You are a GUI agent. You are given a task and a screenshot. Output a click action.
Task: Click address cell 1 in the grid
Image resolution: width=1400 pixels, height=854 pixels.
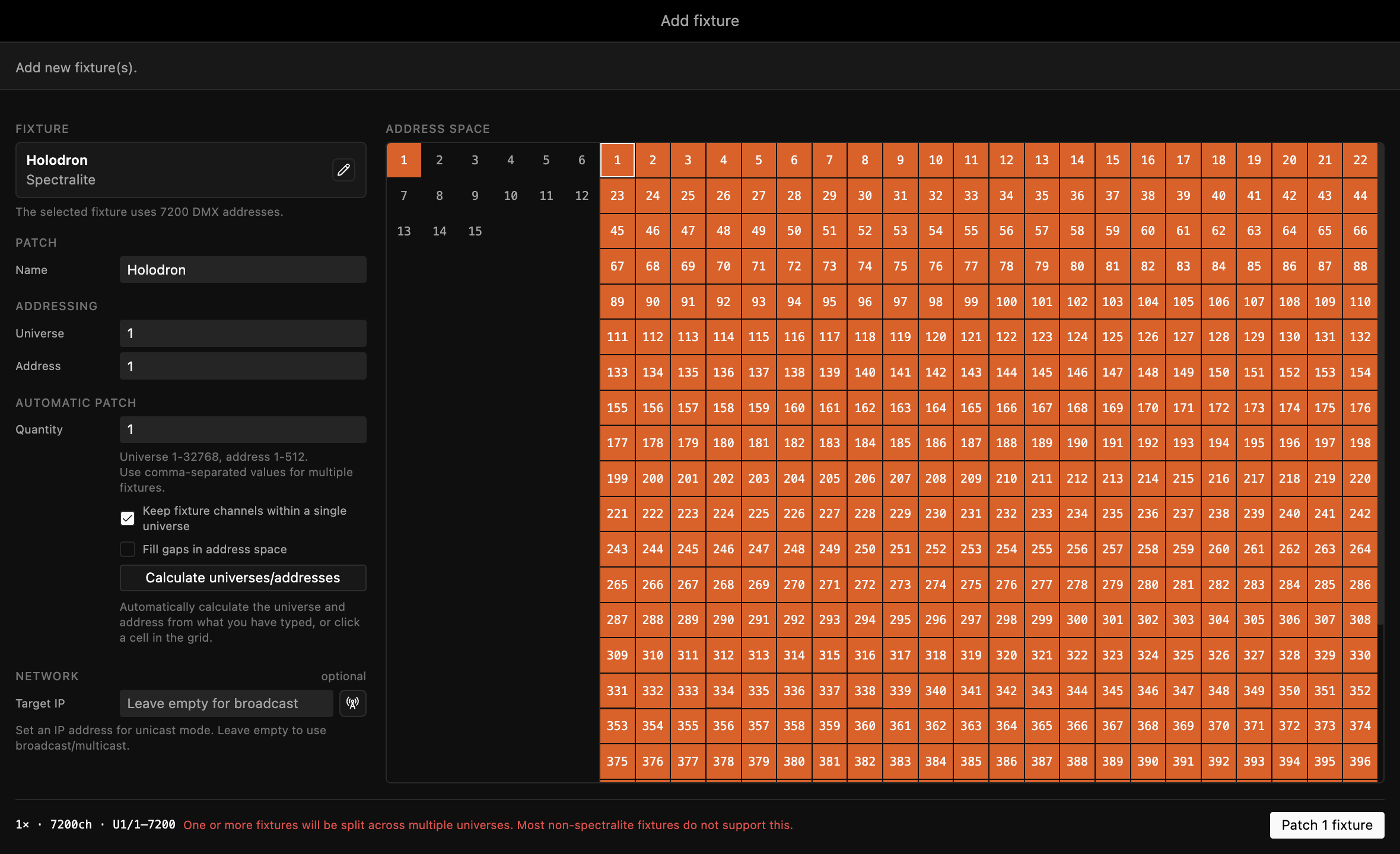(x=618, y=160)
